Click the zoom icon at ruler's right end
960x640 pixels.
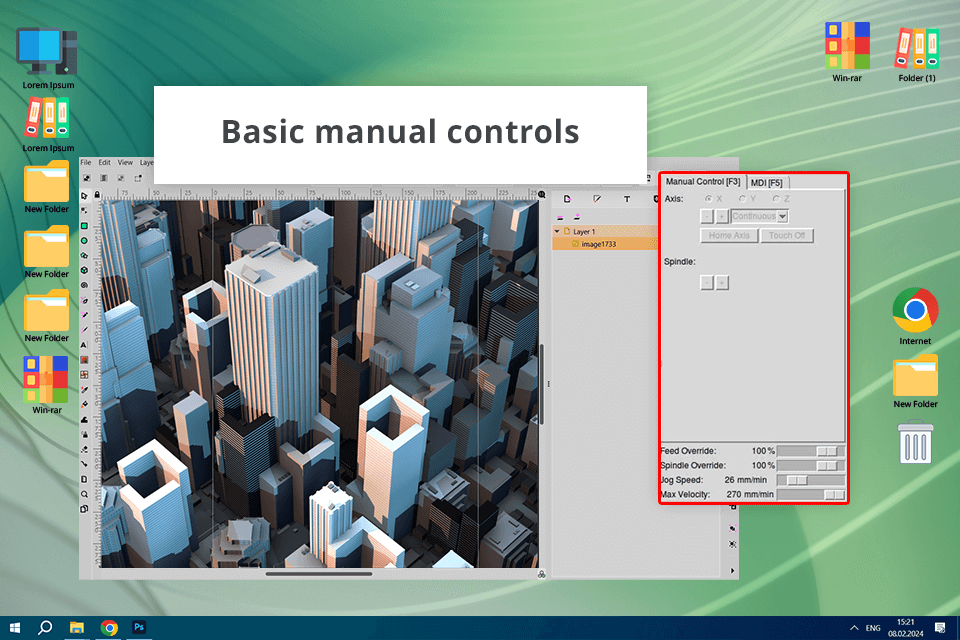(x=542, y=195)
